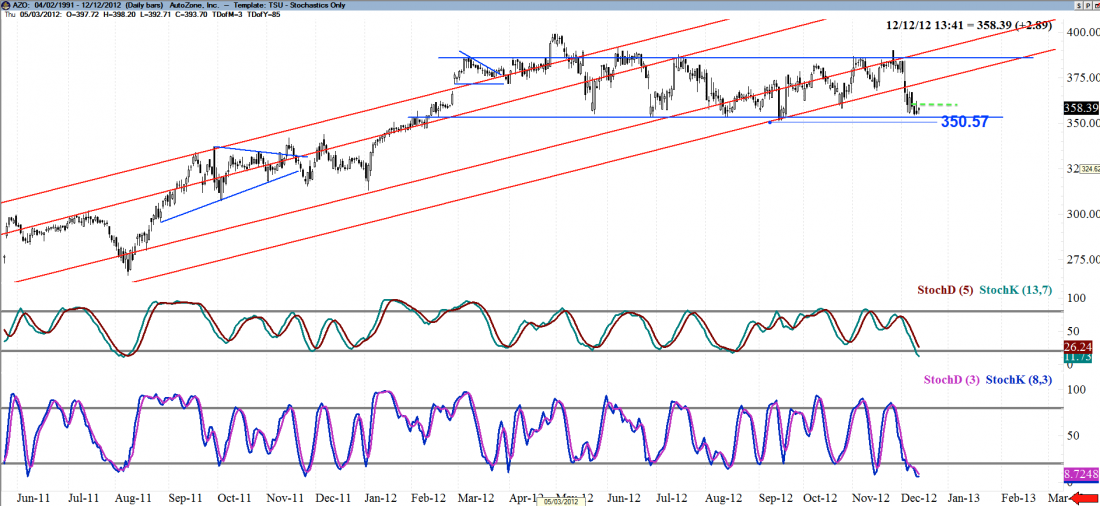1100x506 pixels.
Task: Click the teal 11.73 StochK value tag
Action: (1078, 357)
